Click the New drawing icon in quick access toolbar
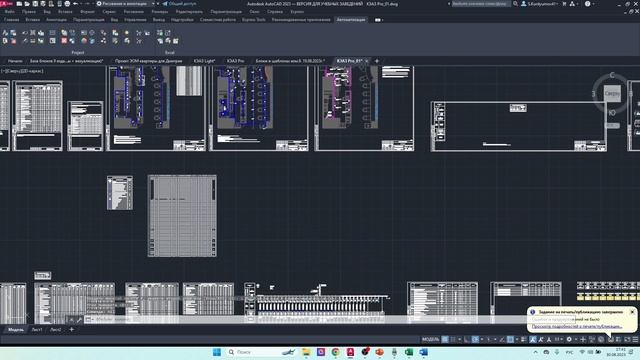The width and height of the screenshot is (640, 360). (19, 4)
